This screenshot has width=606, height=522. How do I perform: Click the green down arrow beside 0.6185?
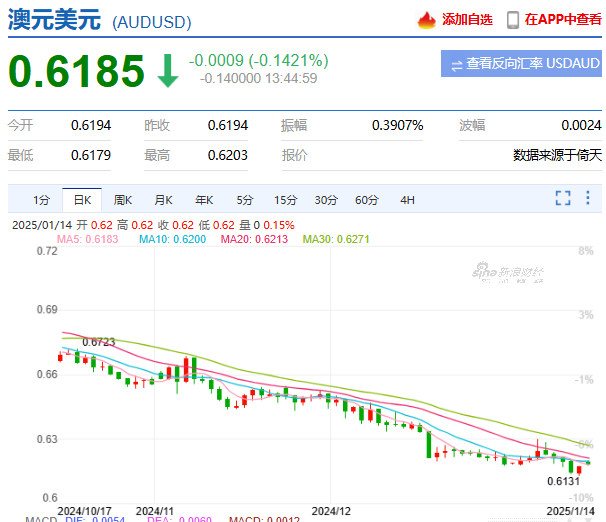(167, 71)
